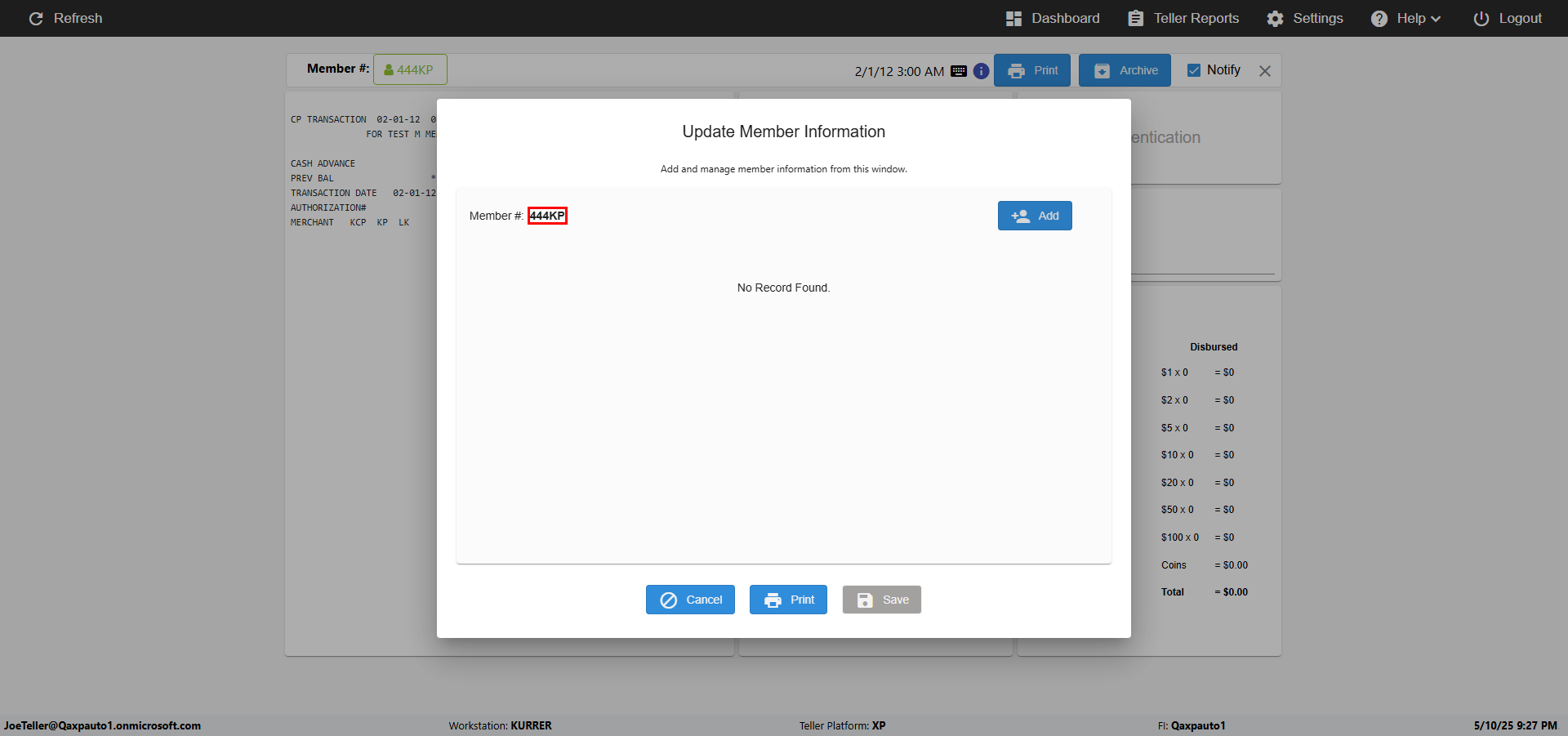Click the Logout power icon

[x=1481, y=18]
